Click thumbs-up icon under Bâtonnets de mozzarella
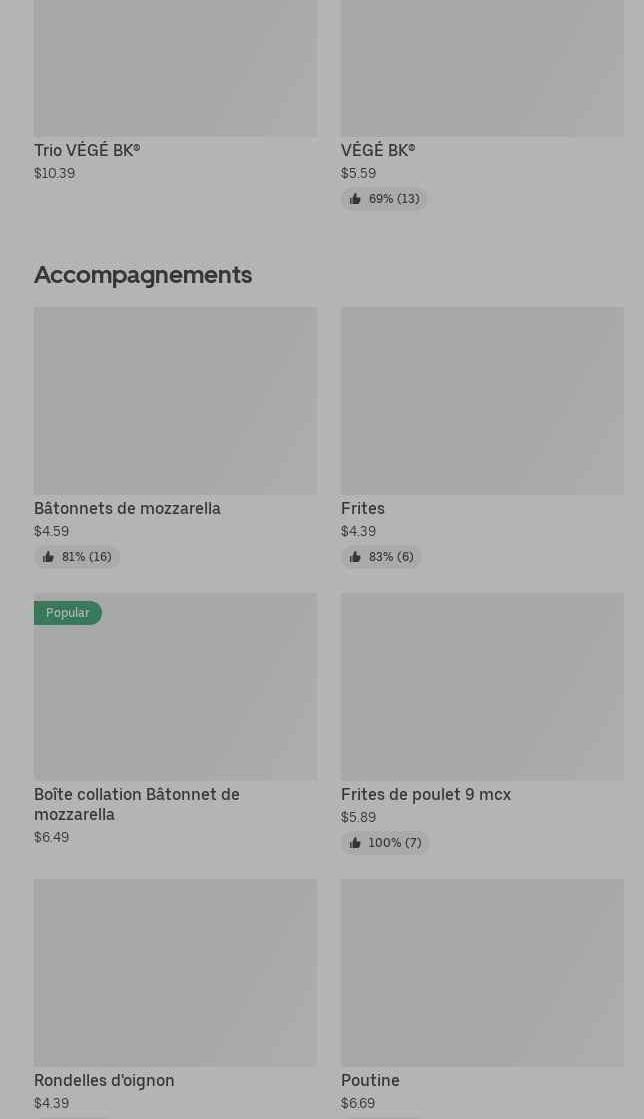 (x=48, y=557)
